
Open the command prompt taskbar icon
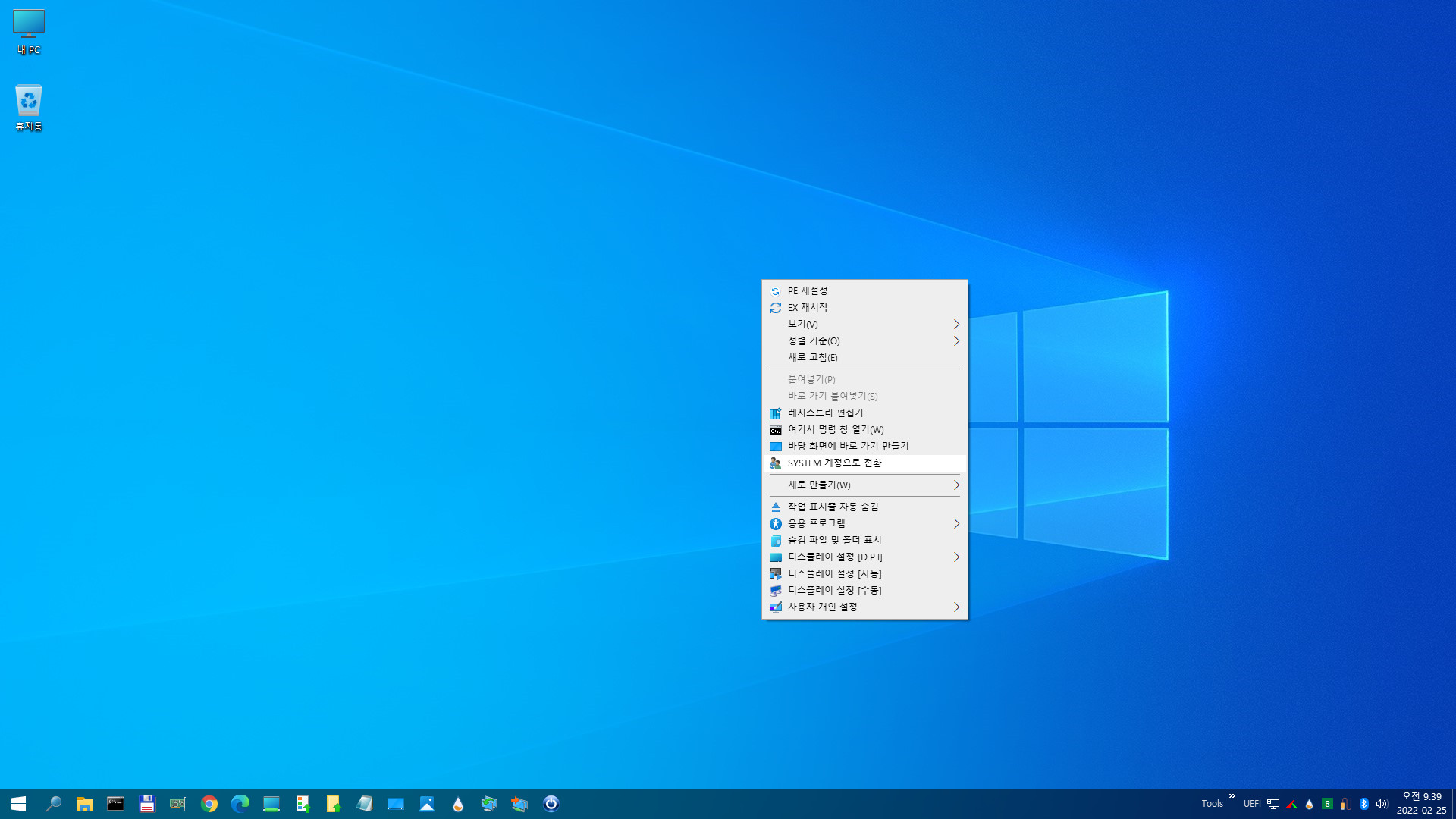tap(115, 804)
